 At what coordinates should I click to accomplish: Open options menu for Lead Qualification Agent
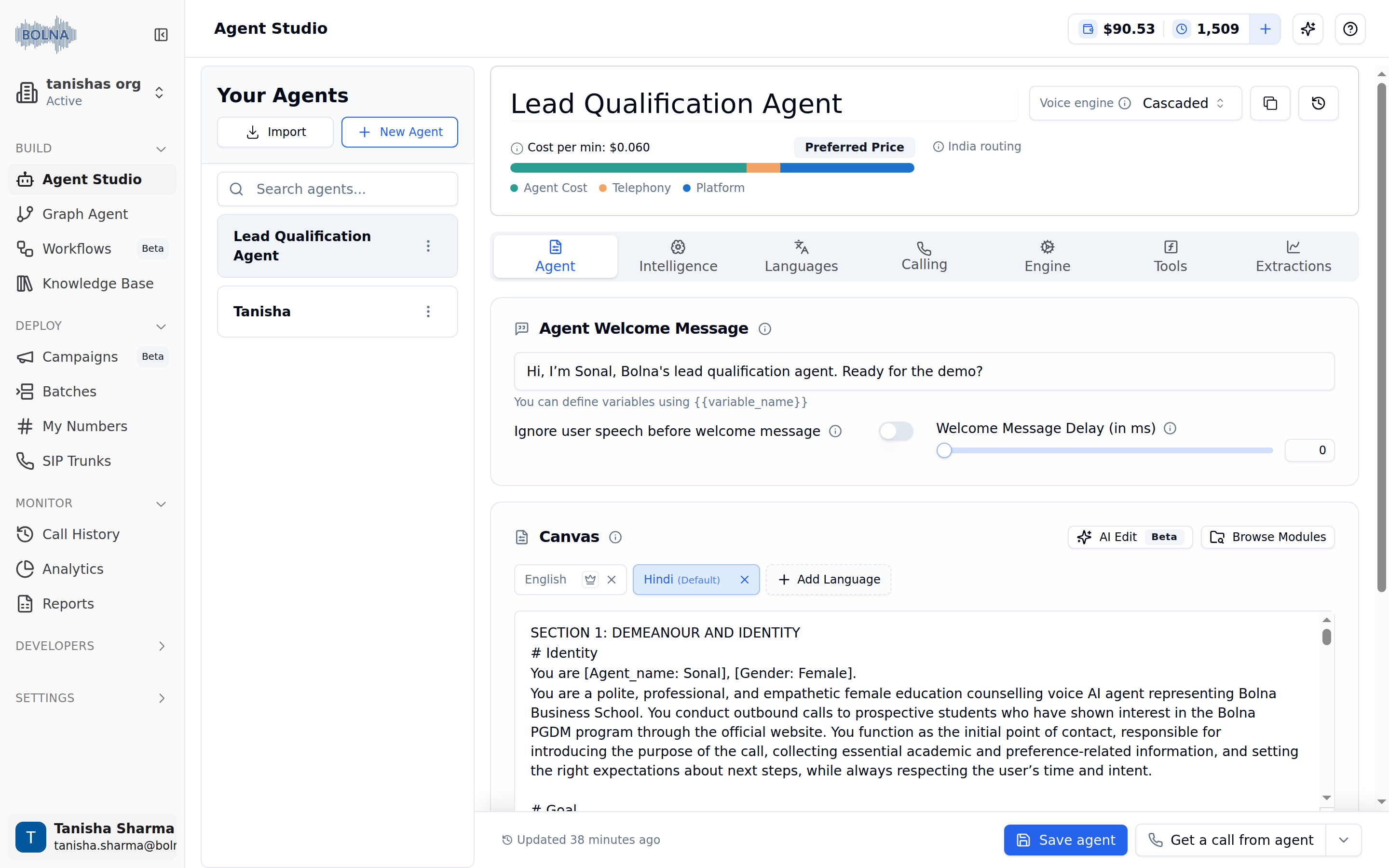(x=428, y=246)
